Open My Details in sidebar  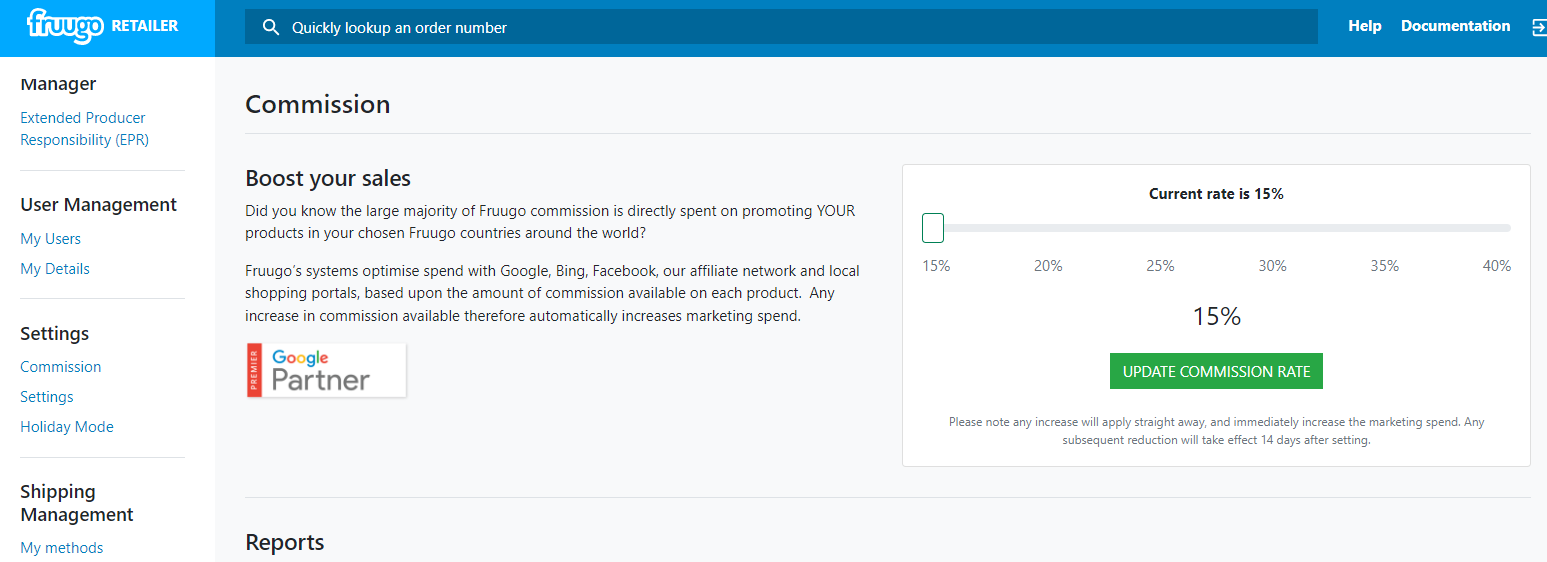55,269
